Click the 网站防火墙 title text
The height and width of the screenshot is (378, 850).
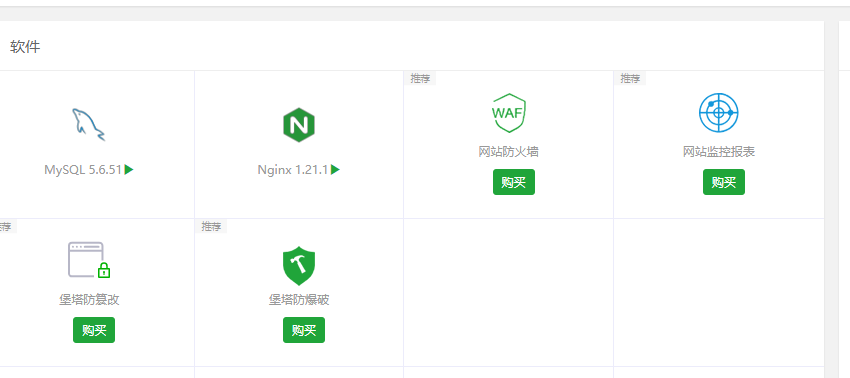[508, 152]
